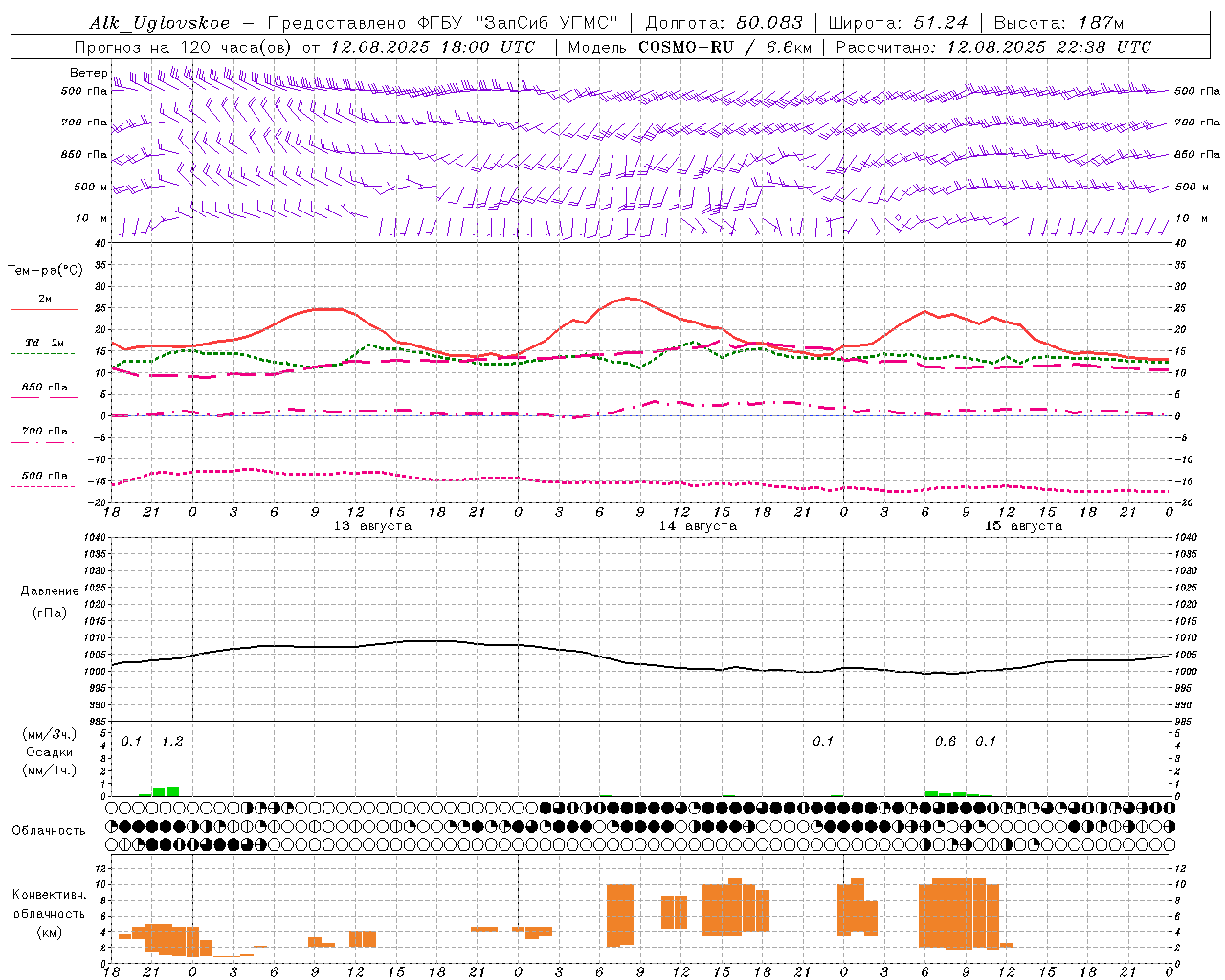Screen dimensions: 1225x980
Task: Click the left 500 м wind level label
Action: coord(91,187)
